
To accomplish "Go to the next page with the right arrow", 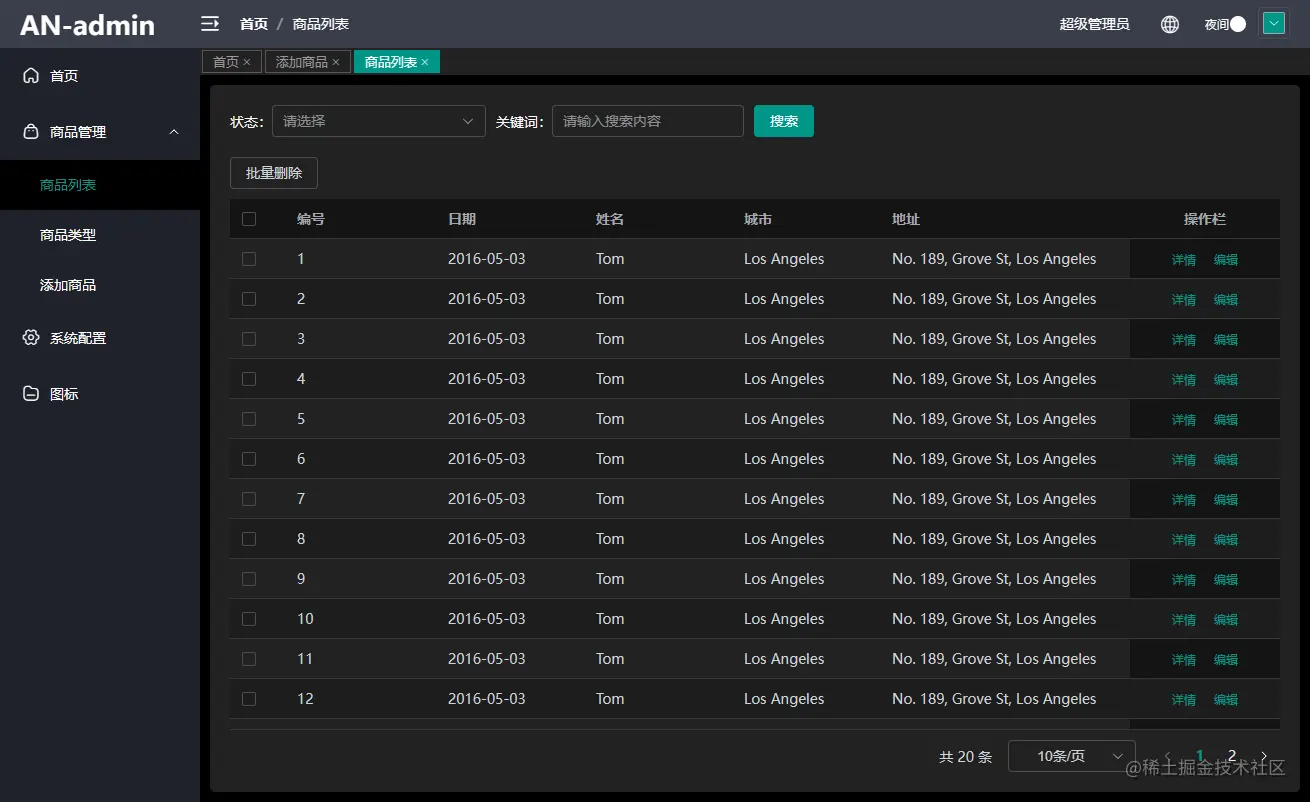I will pyautogui.click(x=1264, y=756).
